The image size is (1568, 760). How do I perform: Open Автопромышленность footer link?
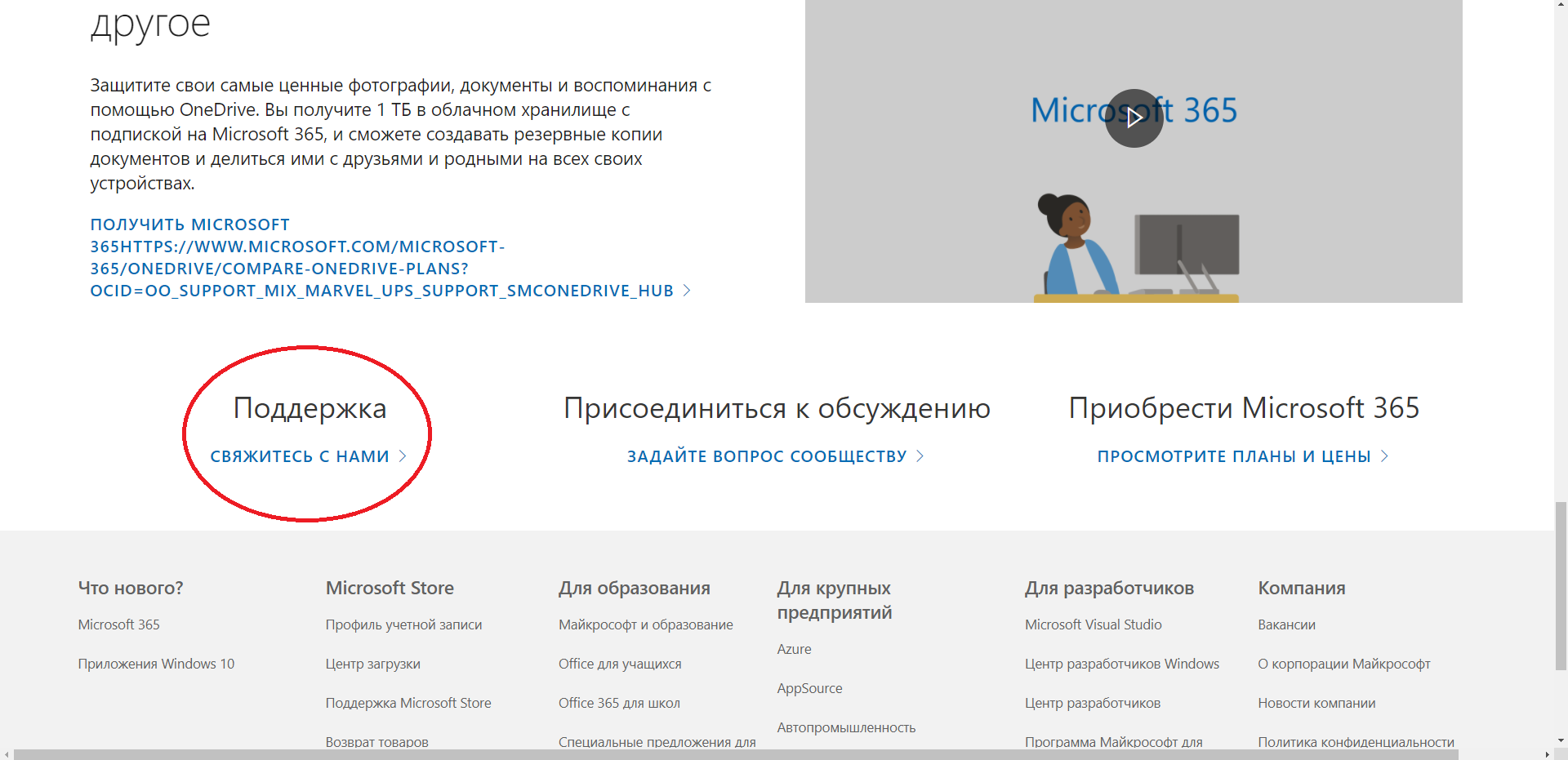[x=846, y=727]
